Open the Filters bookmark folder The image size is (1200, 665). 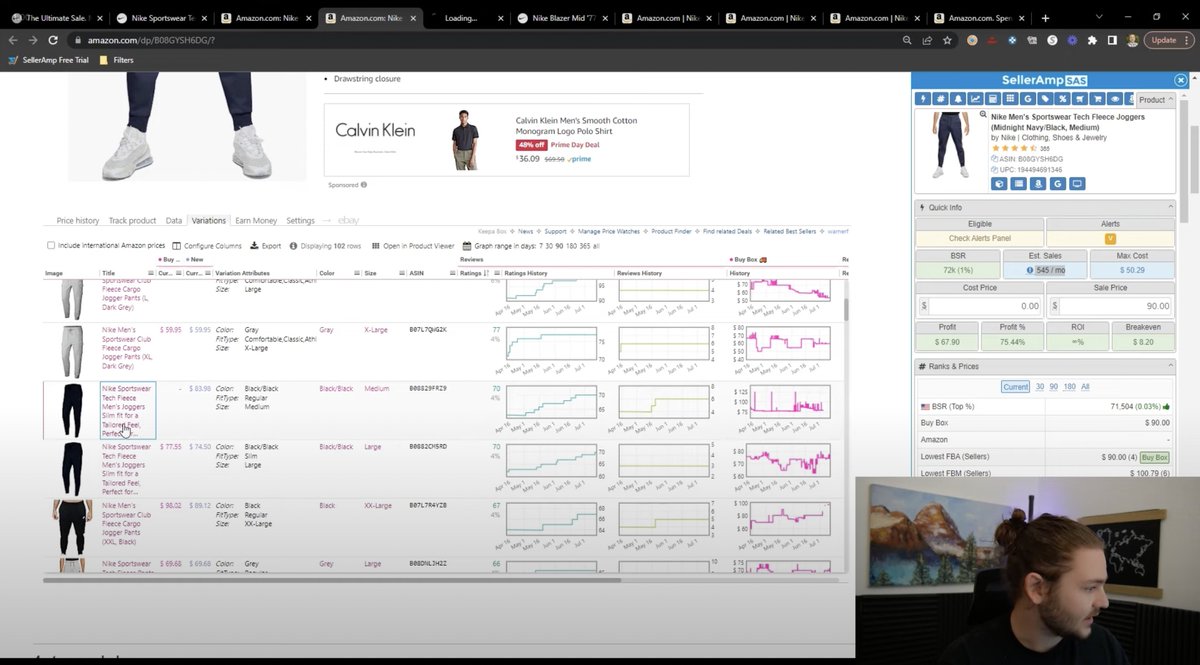(116, 60)
